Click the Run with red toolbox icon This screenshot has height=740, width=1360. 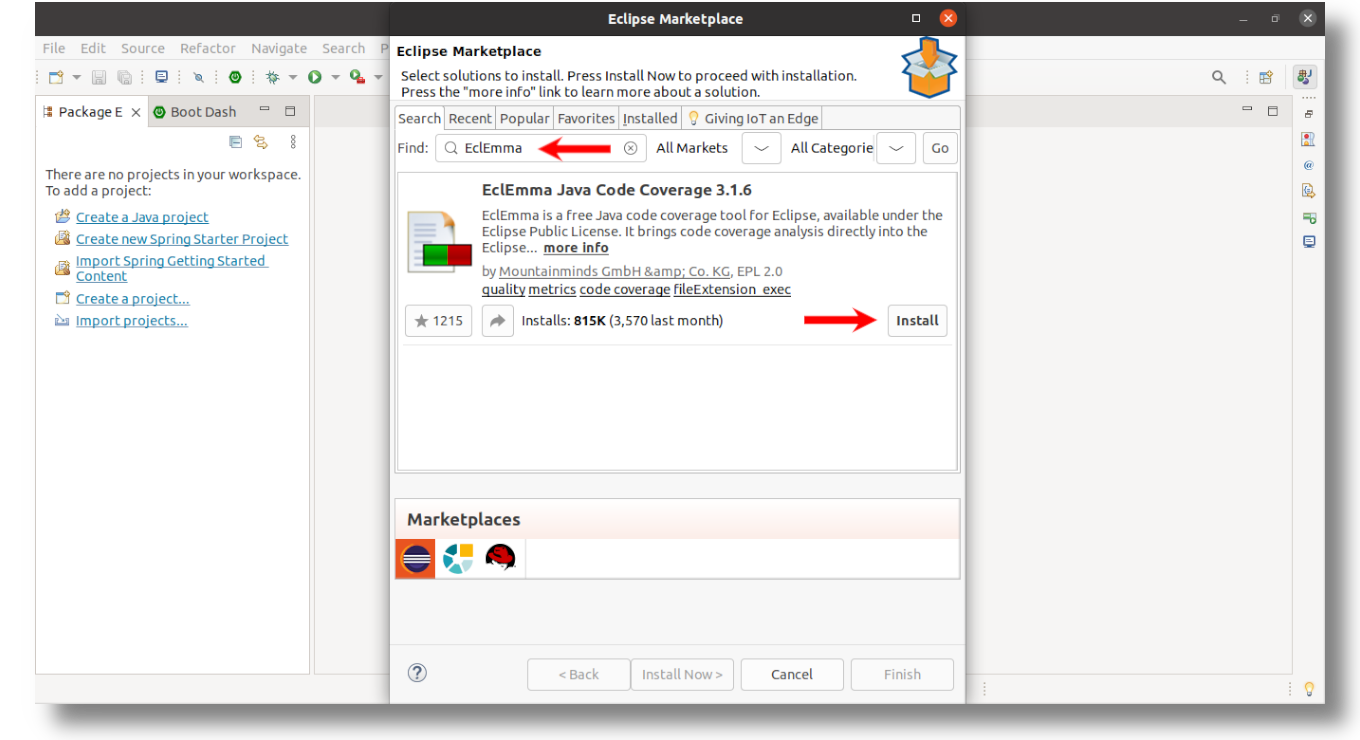(357, 77)
